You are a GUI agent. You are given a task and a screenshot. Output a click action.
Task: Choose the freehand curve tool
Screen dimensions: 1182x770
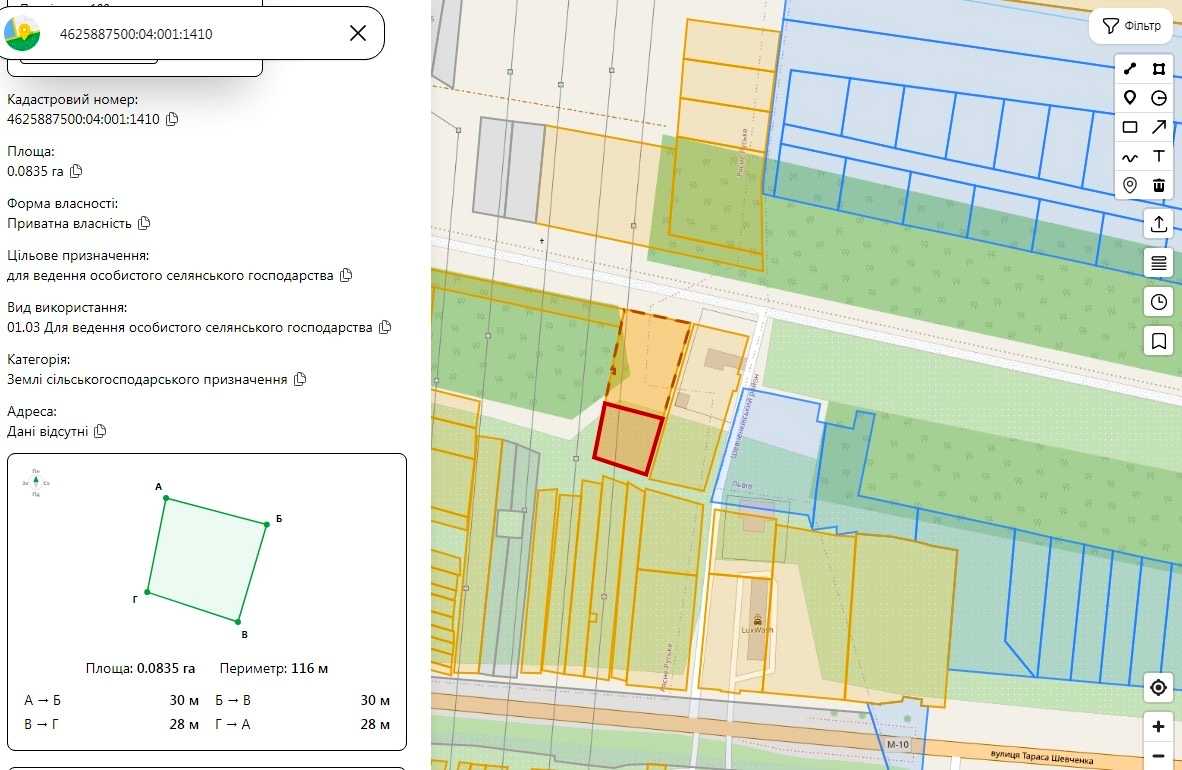coord(1129,157)
